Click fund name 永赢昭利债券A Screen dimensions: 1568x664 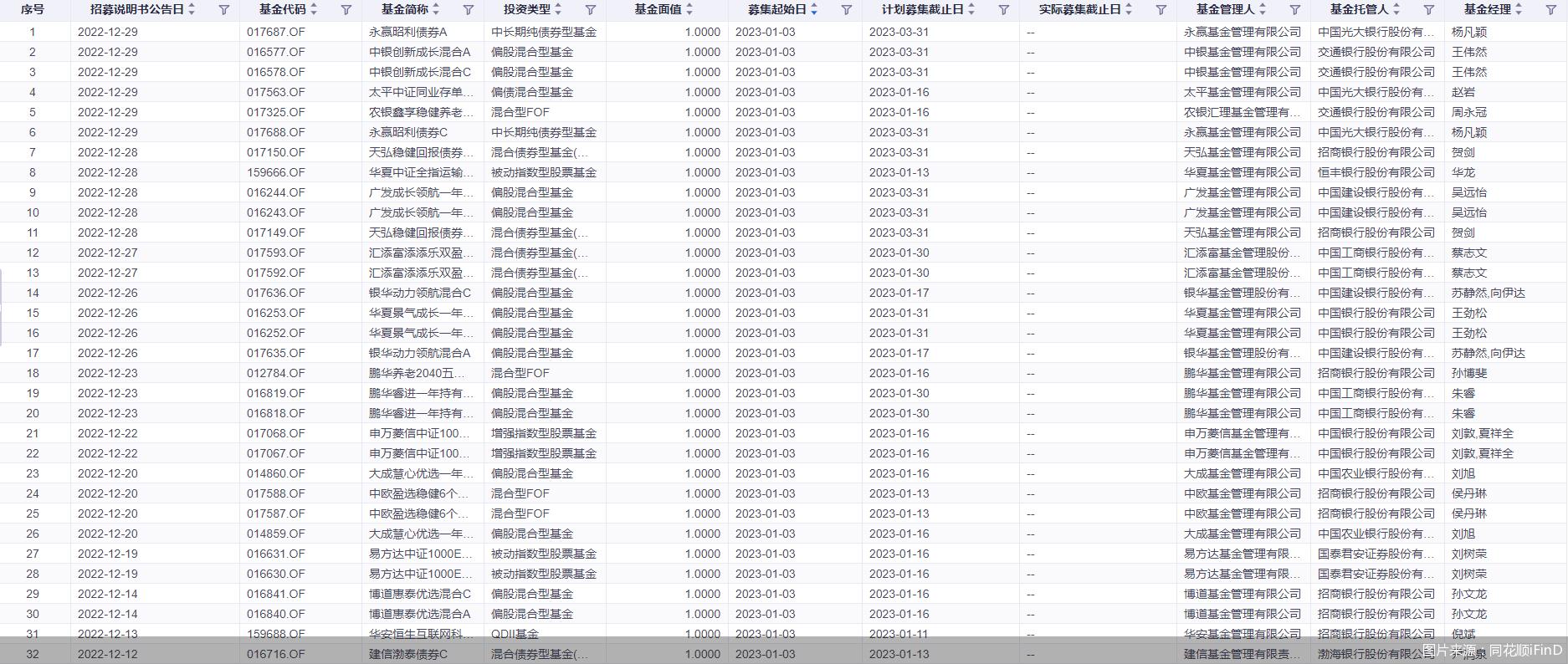click(x=408, y=32)
